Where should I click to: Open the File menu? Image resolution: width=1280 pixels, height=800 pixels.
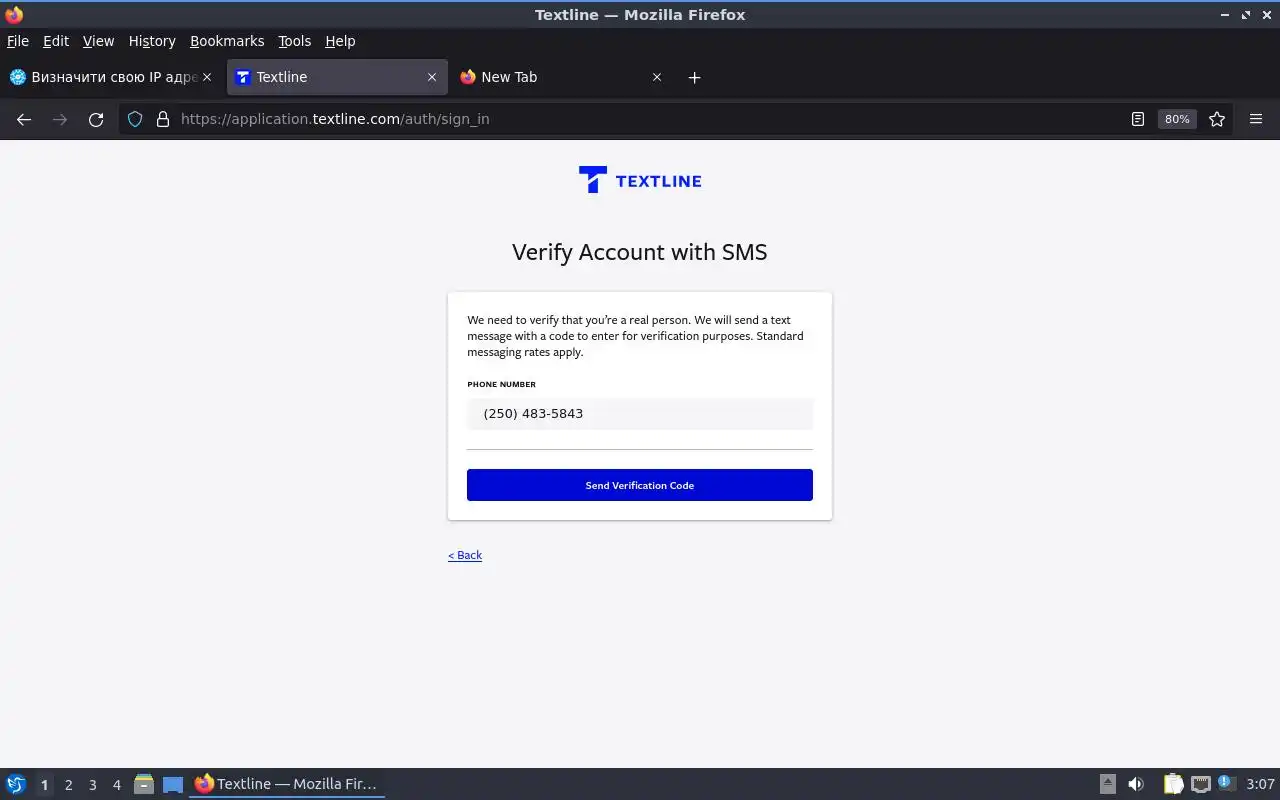point(18,41)
